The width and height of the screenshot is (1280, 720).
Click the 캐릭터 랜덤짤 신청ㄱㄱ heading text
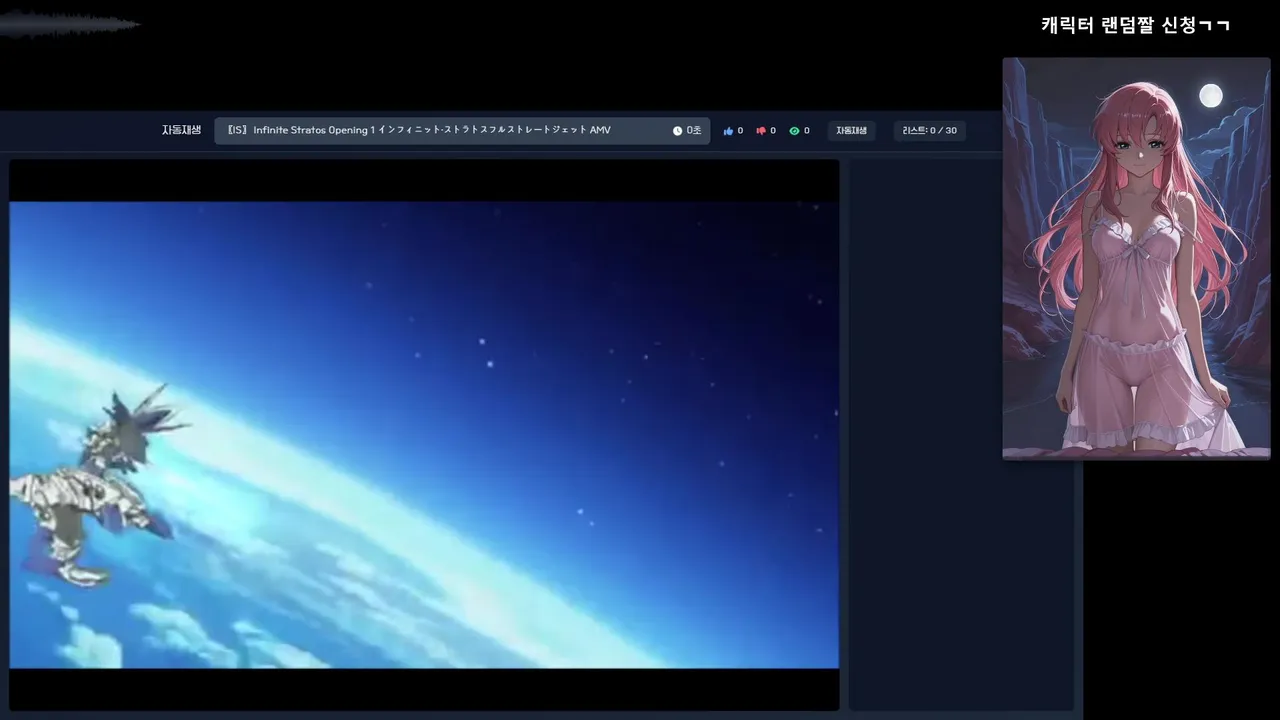(x=1135, y=26)
